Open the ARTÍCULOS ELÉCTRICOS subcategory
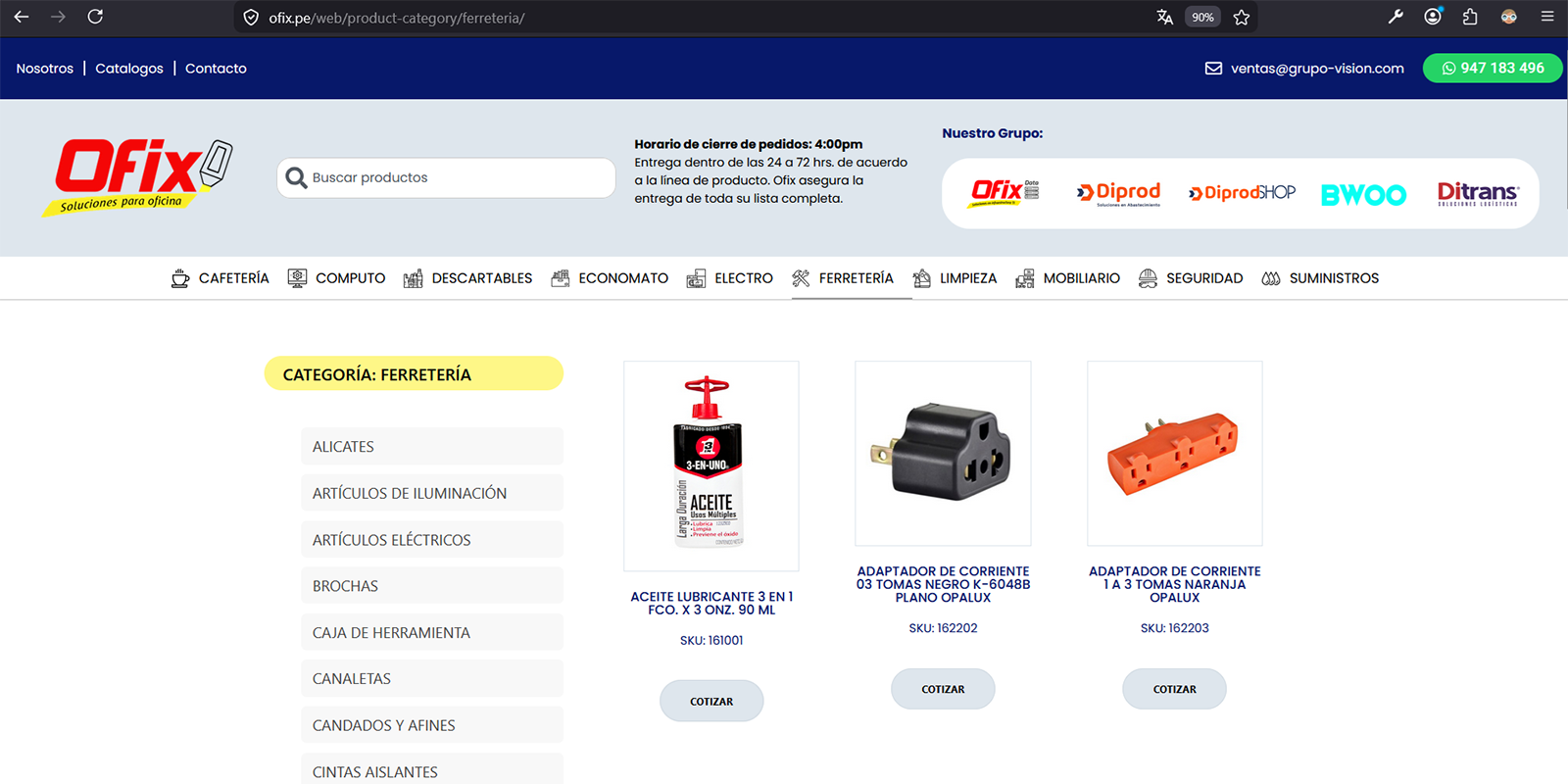The width and height of the screenshot is (1568, 784). pyautogui.click(x=432, y=539)
